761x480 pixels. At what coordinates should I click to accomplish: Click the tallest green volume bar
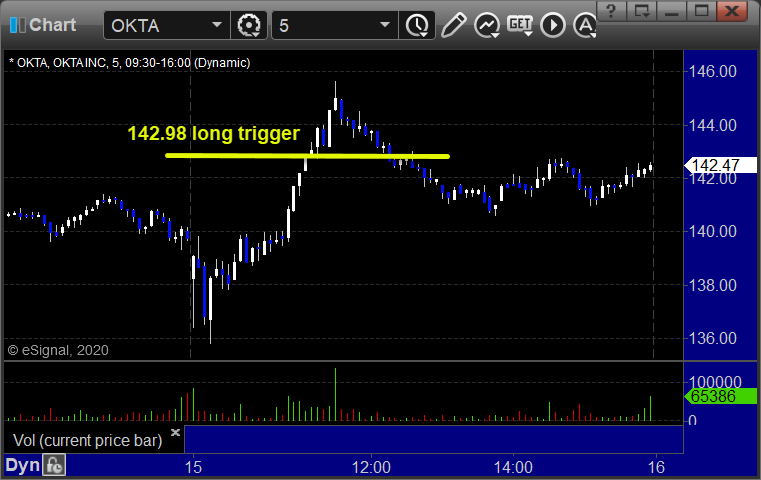pos(335,394)
